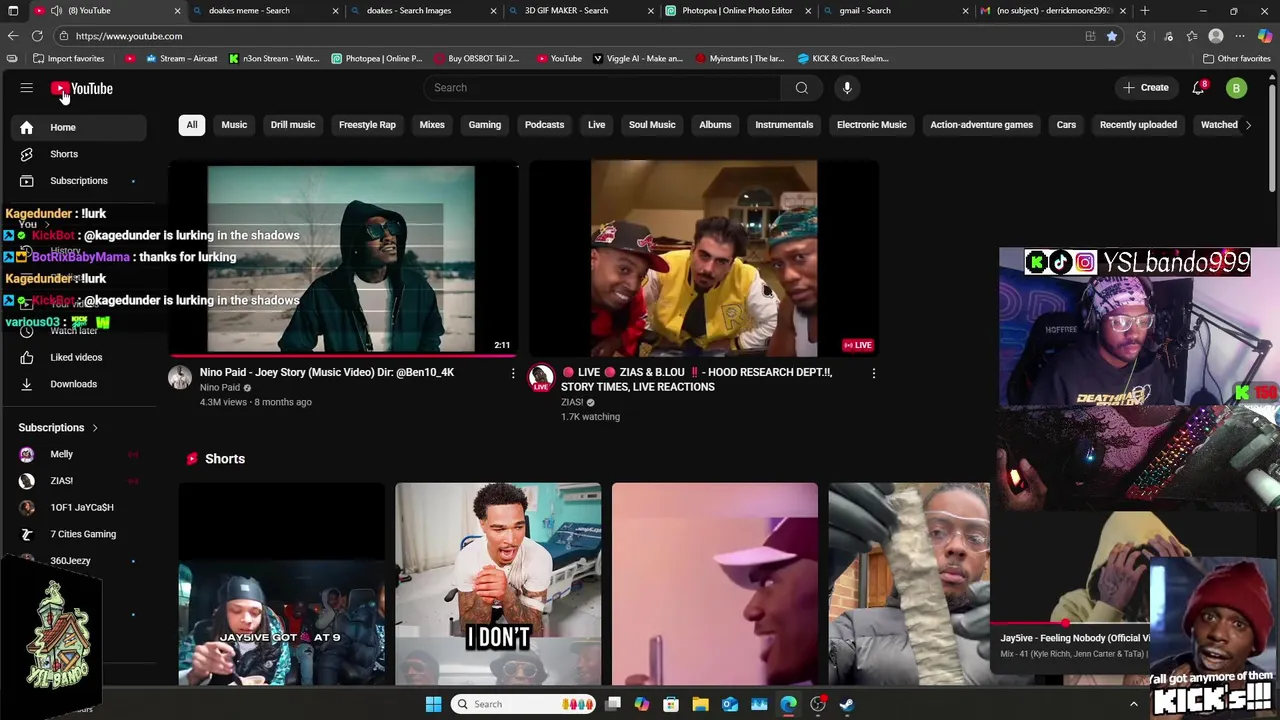Open File Explorer from the taskbar
1280x720 pixels.
(x=700, y=704)
